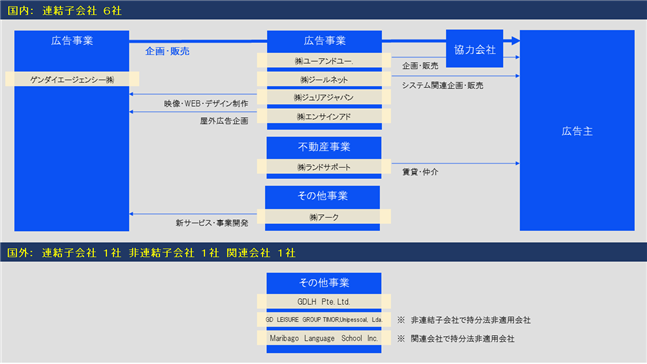Select Maribago Language School Inc. box
Image resolution: width=647 pixels, height=364 pixels.
point(324,338)
